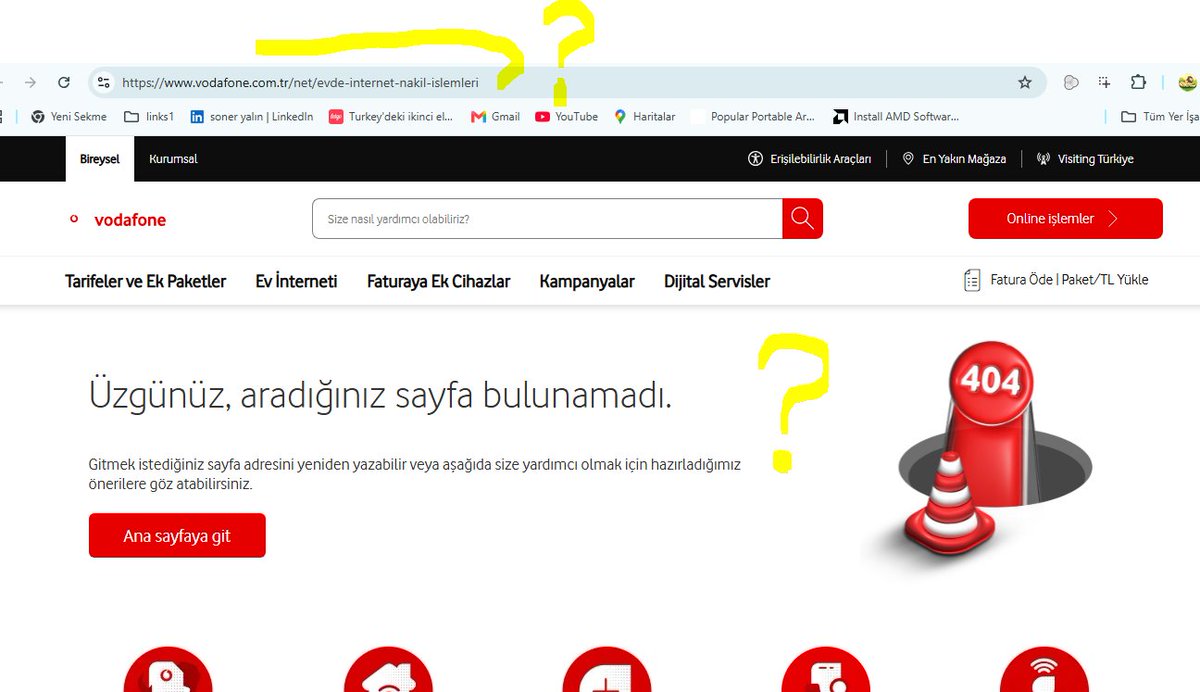1200x692 pixels.
Task: Click the sparkle plus icon in the browser toolbar
Action: 1104,83
